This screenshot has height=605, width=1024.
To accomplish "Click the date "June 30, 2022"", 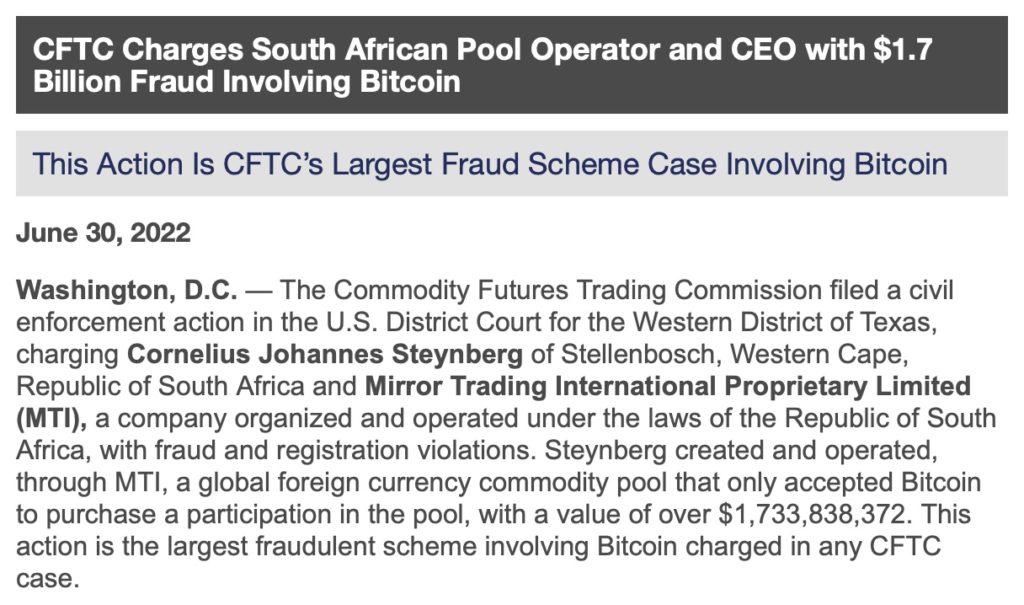I will tap(103, 235).
